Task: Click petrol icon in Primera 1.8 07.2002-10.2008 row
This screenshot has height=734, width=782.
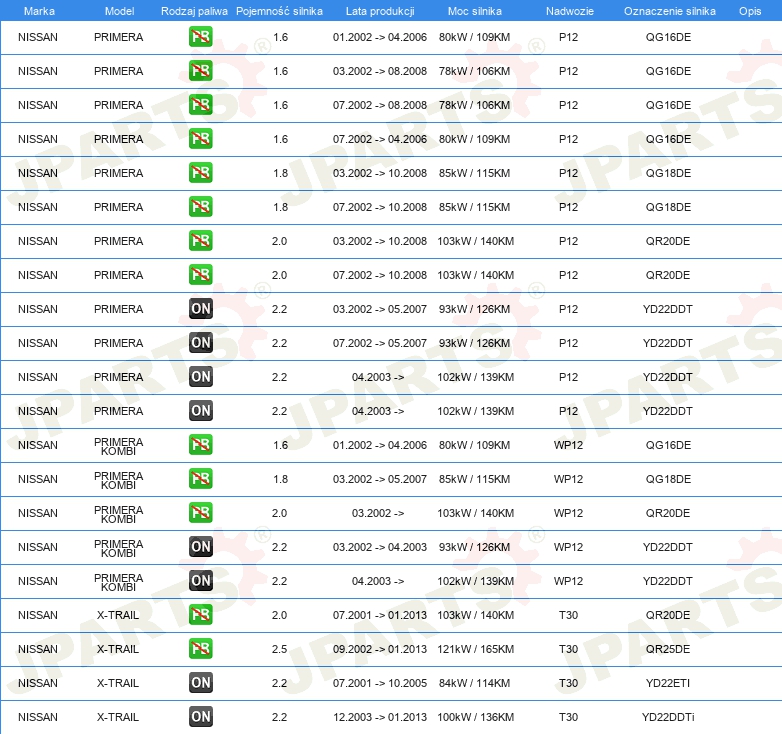Action: [x=200, y=206]
